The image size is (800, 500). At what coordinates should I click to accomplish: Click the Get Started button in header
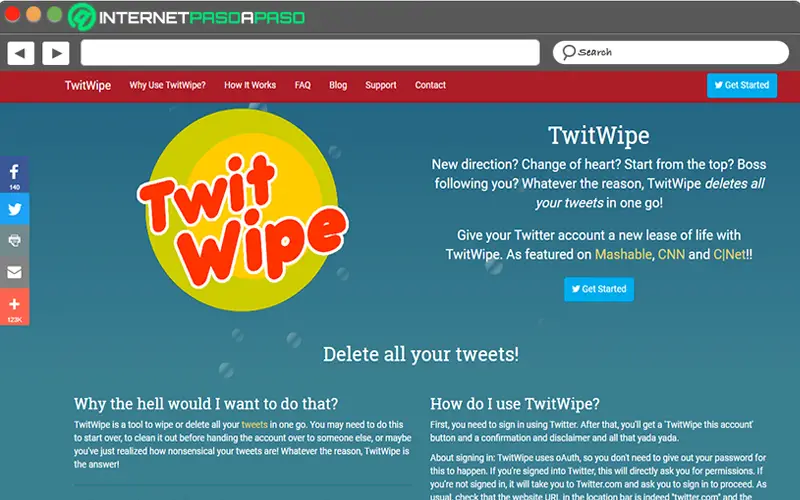click(742, 85)
